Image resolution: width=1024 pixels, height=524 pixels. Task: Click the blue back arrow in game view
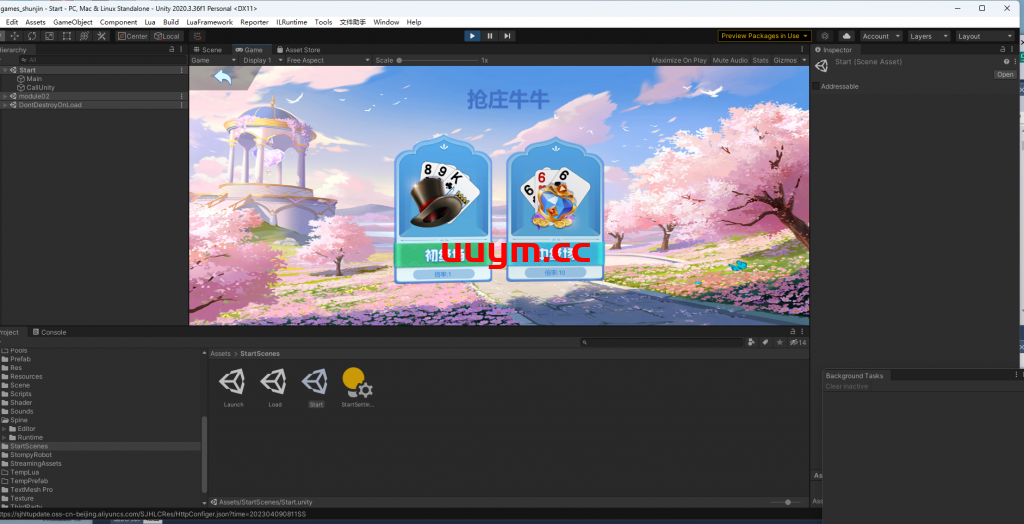coord(222,77)
